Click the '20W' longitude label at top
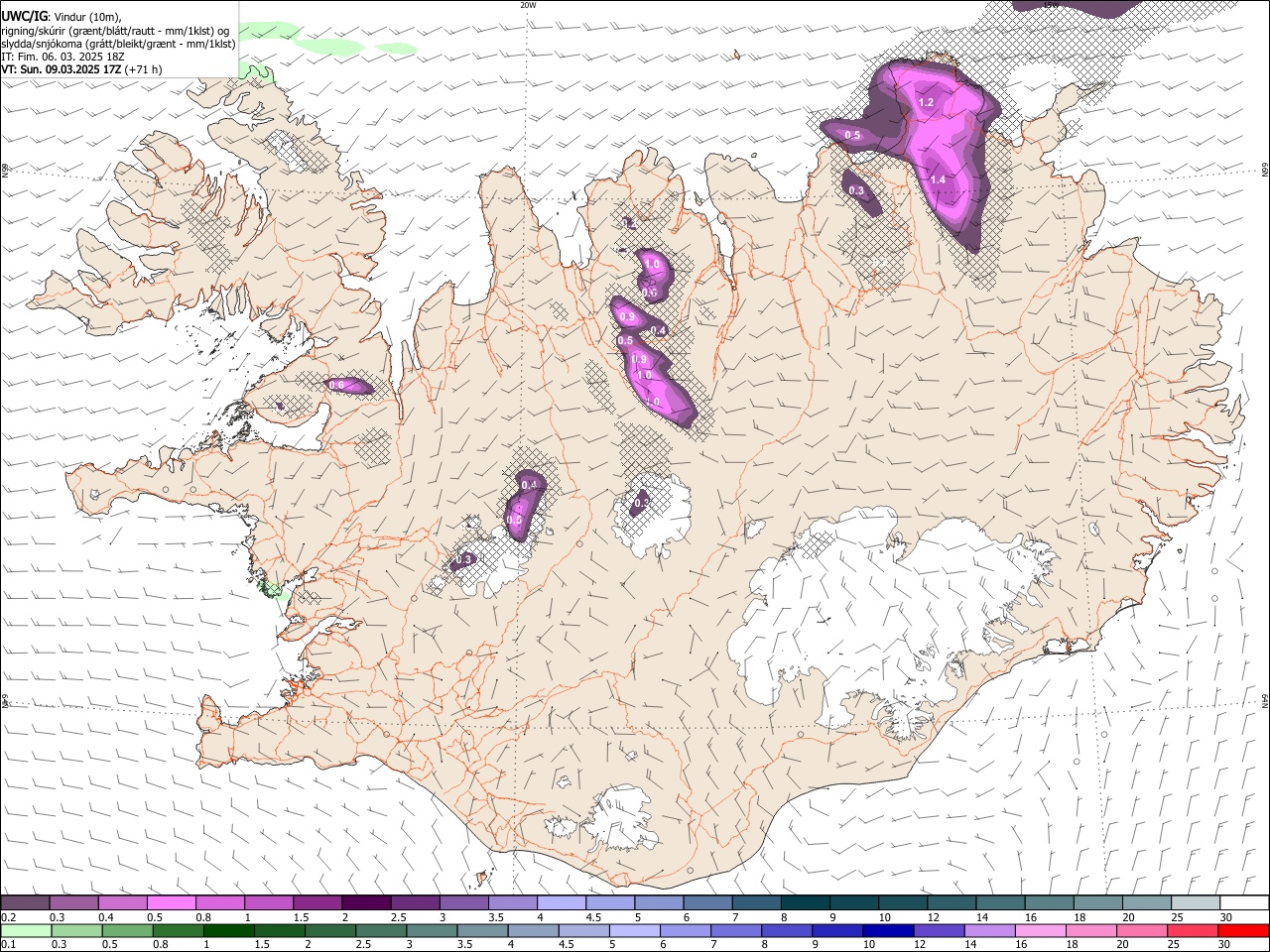The height and width of the screenshot is (952, 1270). pos(528,4)
